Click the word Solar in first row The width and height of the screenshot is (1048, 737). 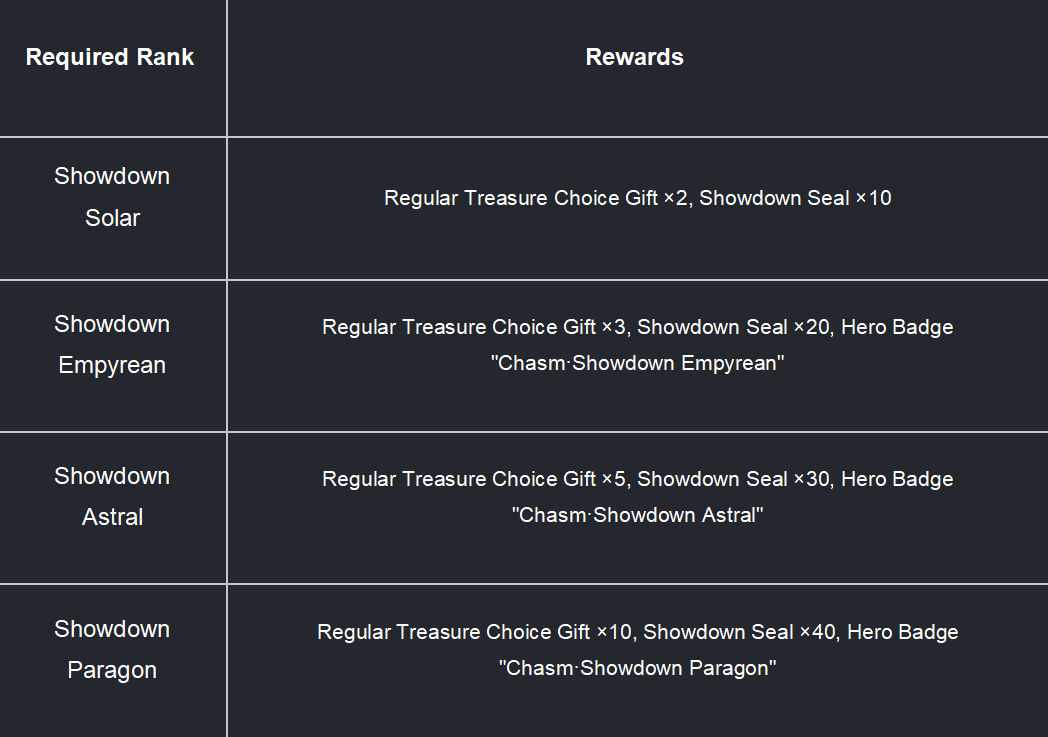112,218
